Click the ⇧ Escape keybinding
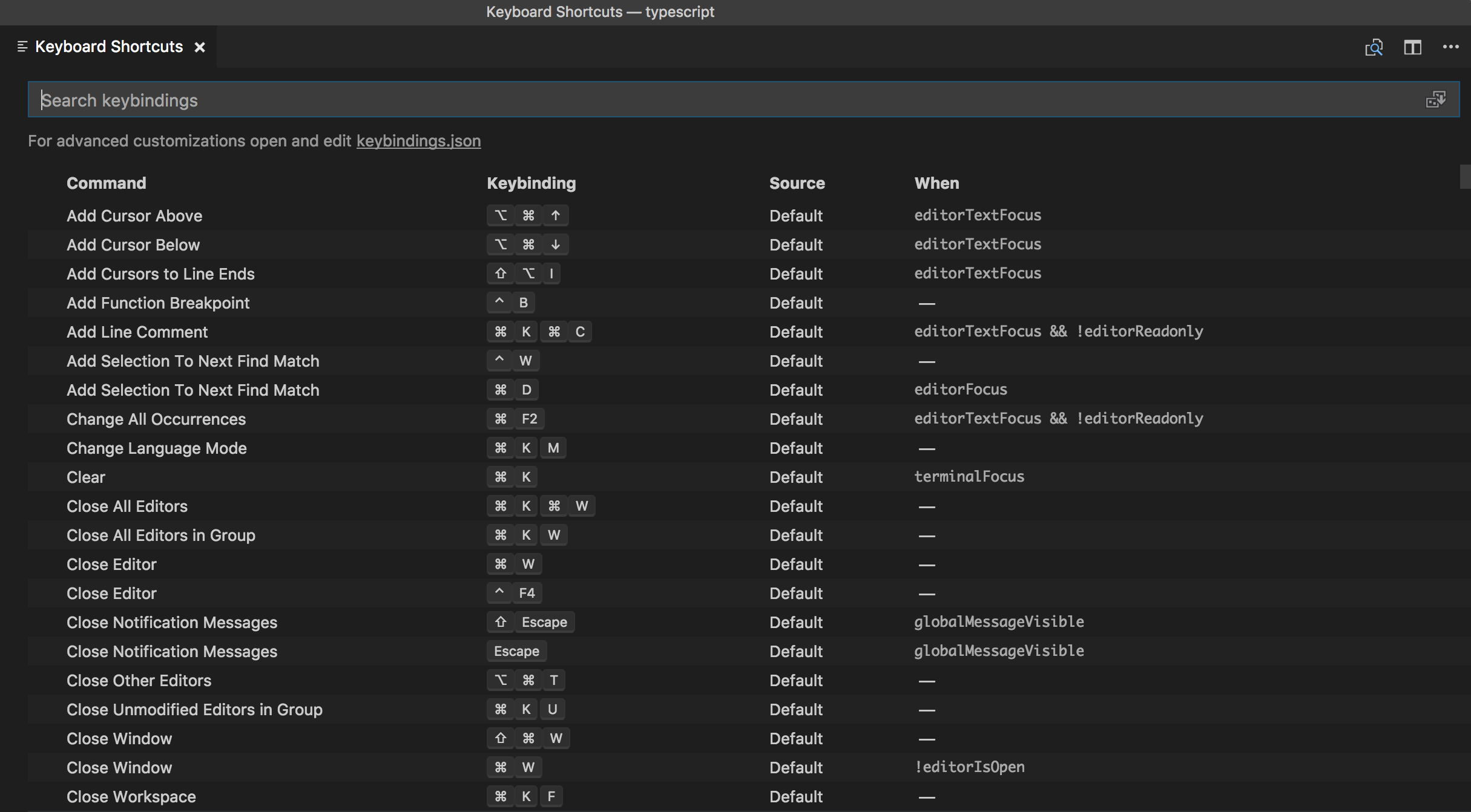1471x812 pixels. click(530, 622)
